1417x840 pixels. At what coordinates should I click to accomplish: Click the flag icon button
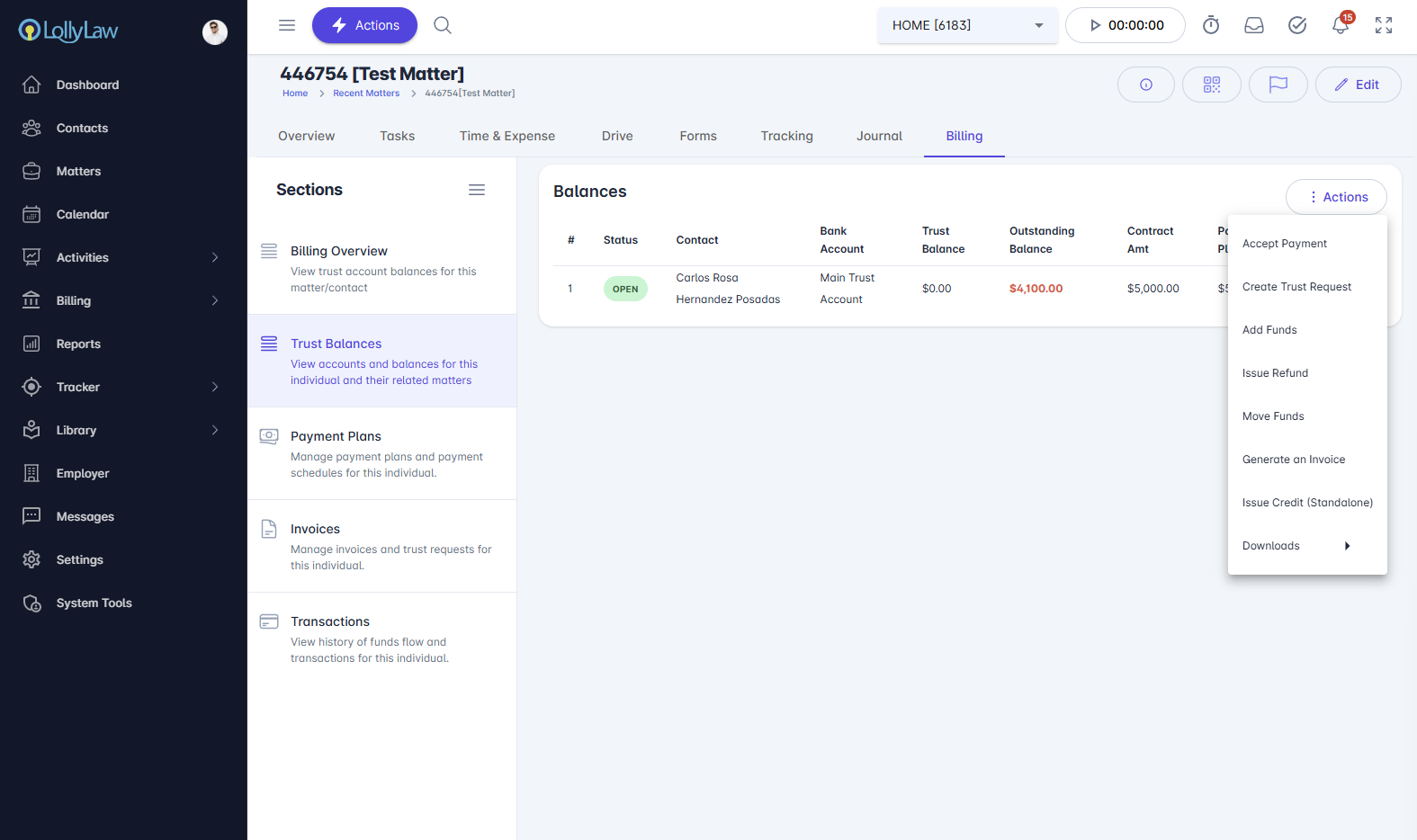tap(1278, 85)
